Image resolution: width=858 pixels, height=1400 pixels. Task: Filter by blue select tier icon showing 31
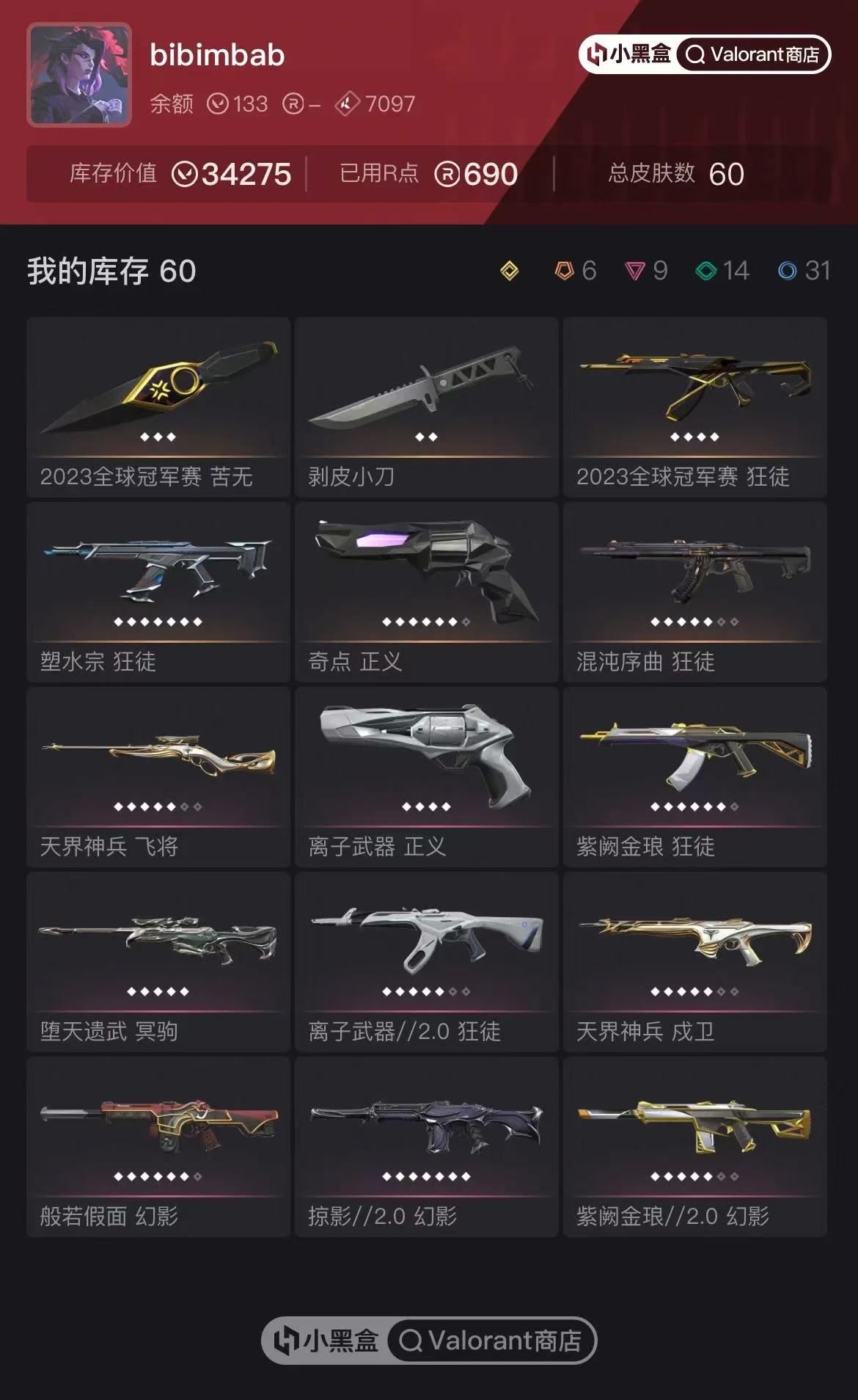[x=804, y=271]
